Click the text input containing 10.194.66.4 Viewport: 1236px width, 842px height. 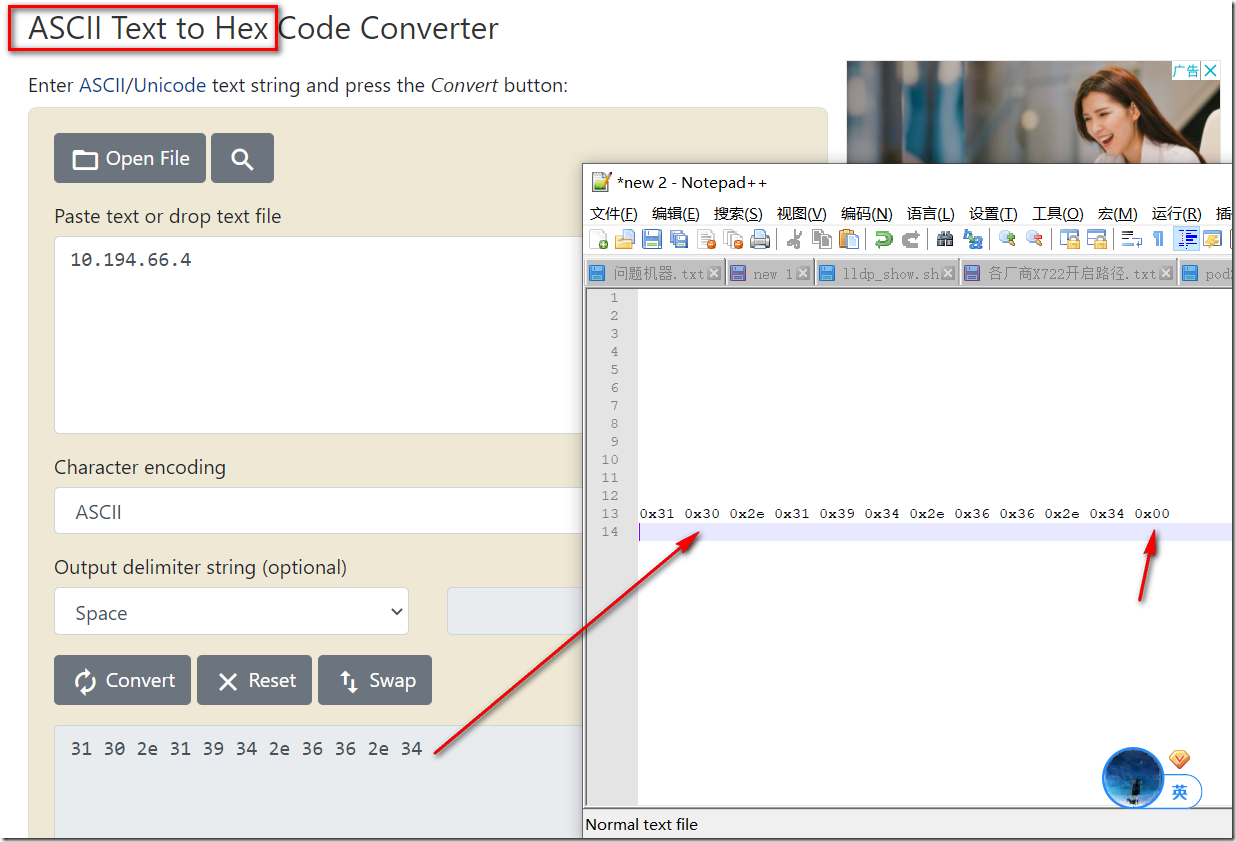point(318,334)
